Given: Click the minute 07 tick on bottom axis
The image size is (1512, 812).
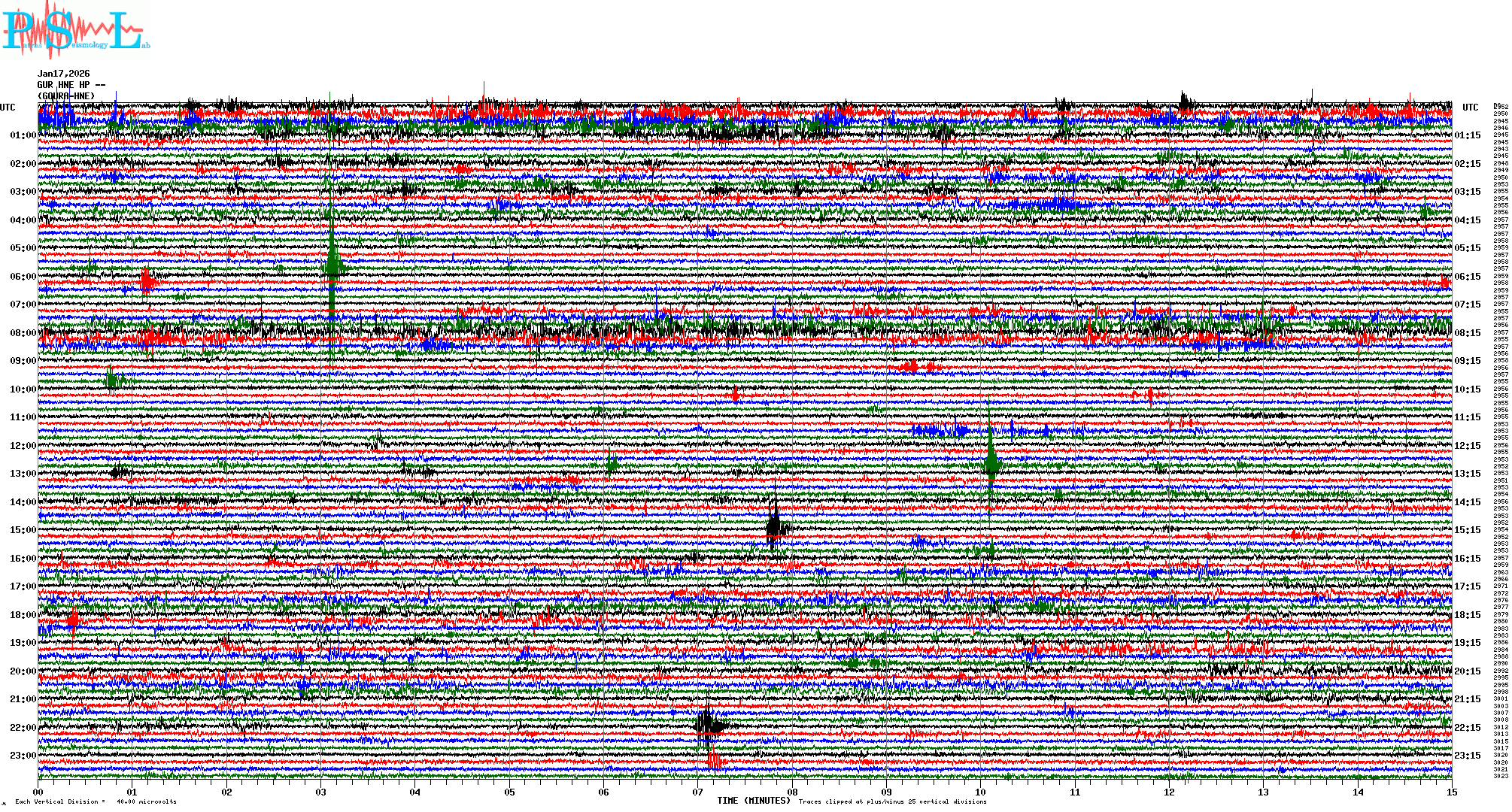Looking at the screenshot, I should tap(698, 792).
